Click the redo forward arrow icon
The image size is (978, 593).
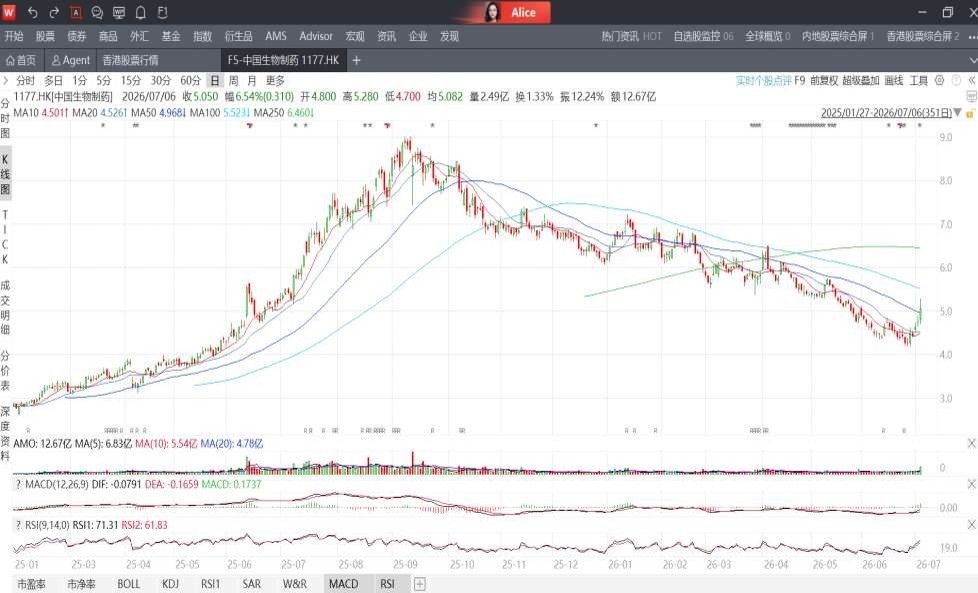(54, 12)
